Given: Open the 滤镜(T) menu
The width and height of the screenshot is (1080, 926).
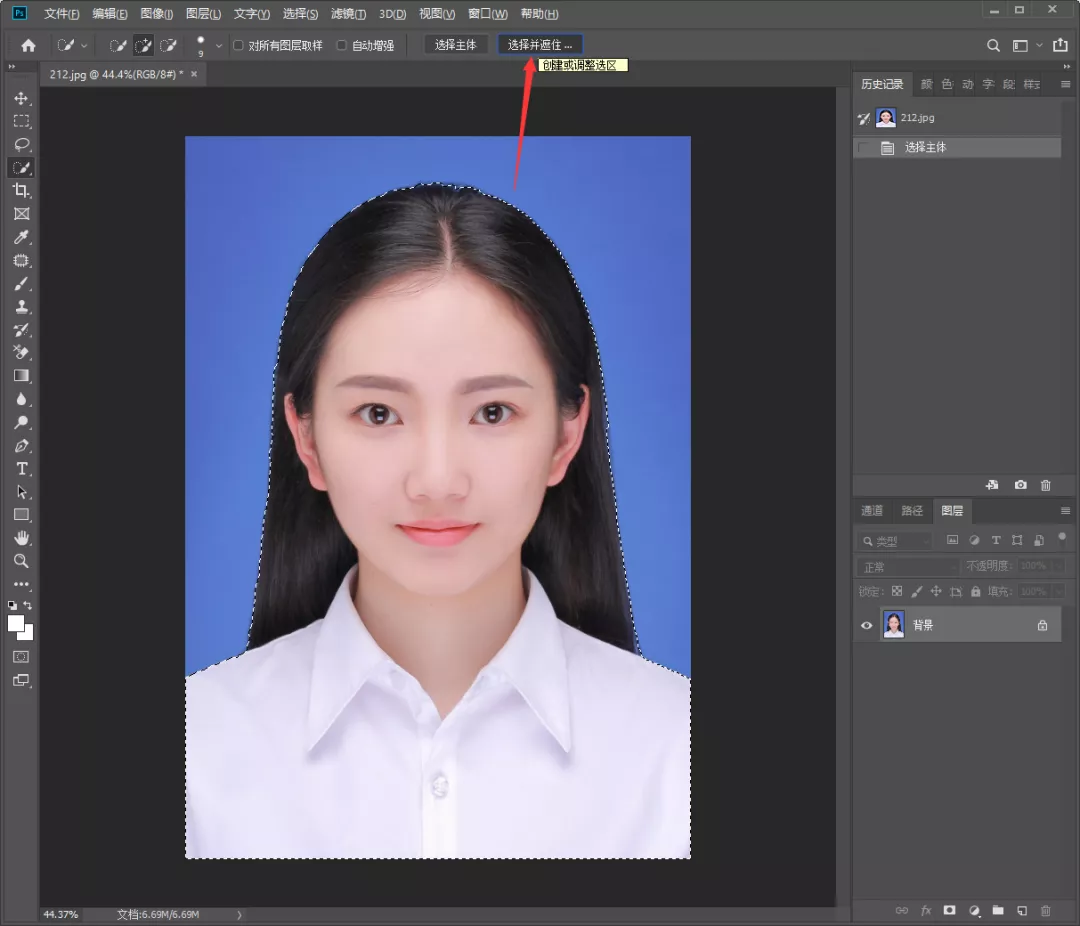Looking at the screenshot, I should point(348,14).
